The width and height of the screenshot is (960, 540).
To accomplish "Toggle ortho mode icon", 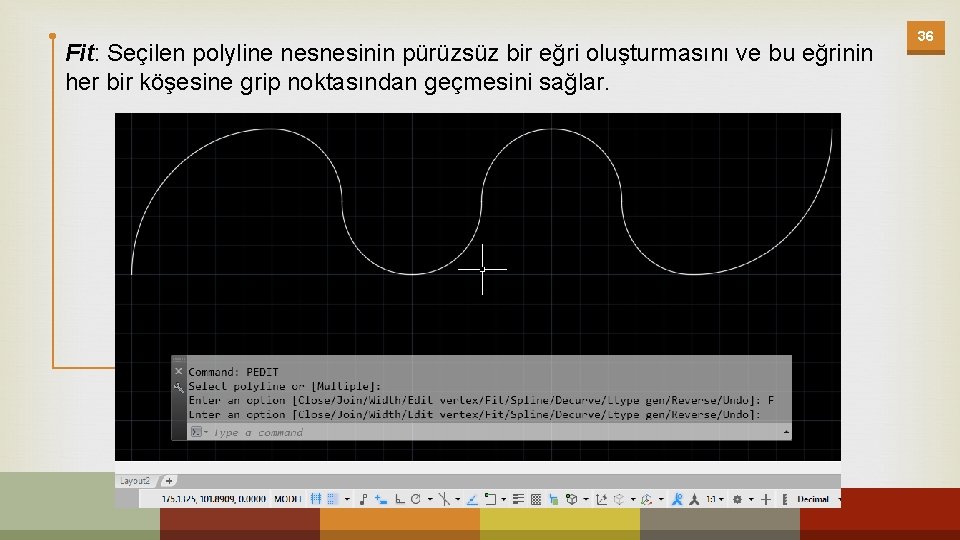I will pyautogui.click(x=400, y=500).
